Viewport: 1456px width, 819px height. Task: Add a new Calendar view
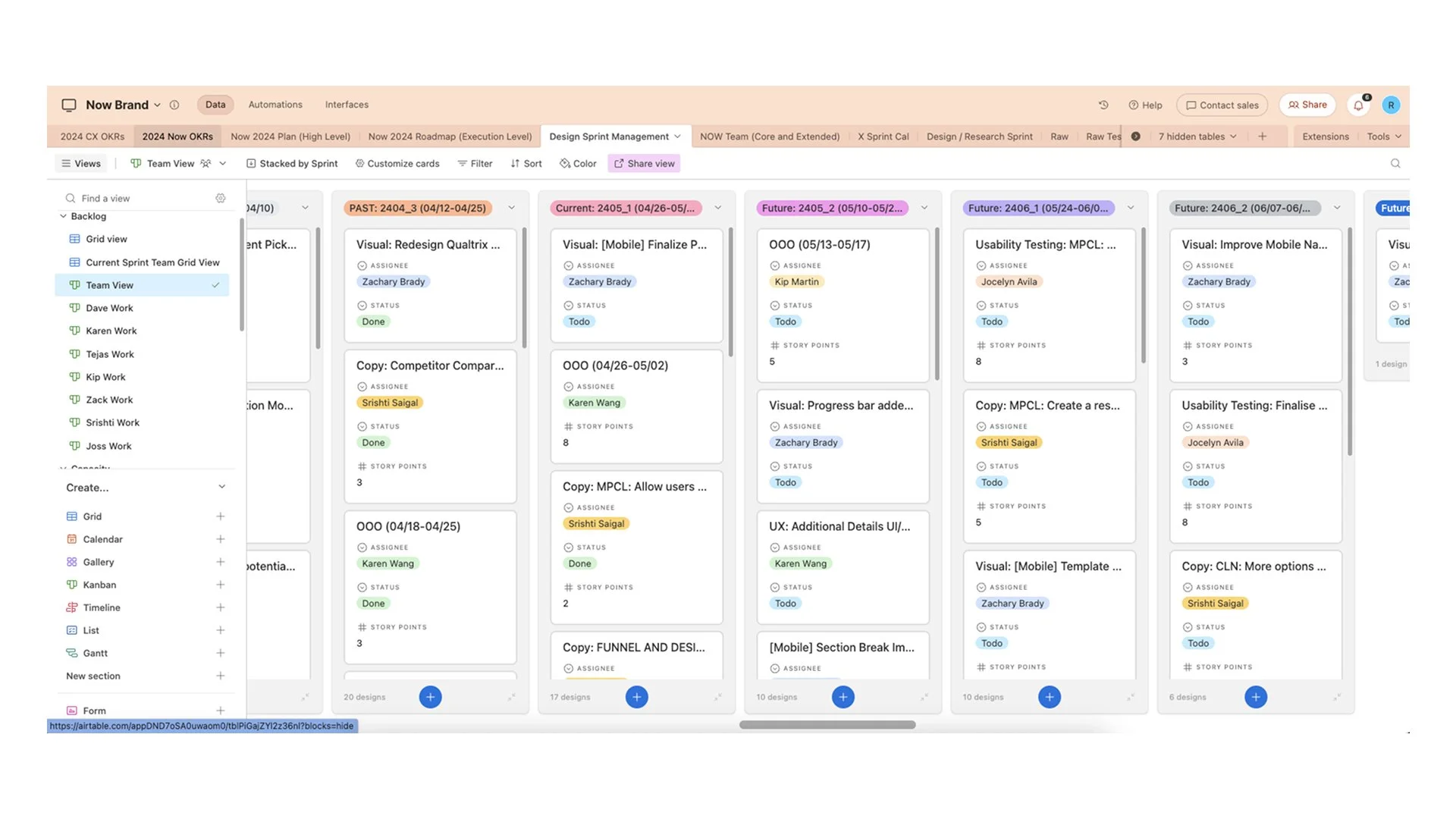click(220, 539)
